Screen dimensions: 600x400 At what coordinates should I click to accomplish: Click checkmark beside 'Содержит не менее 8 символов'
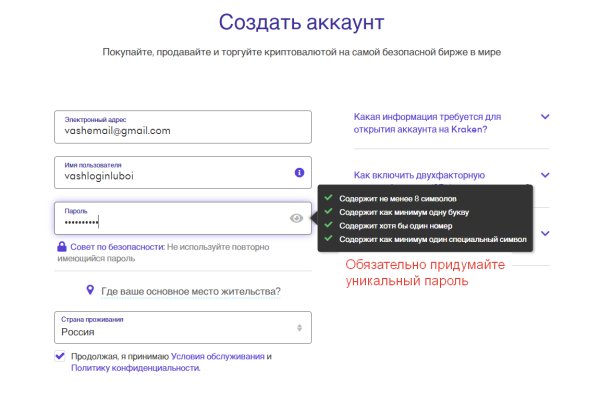328,198
